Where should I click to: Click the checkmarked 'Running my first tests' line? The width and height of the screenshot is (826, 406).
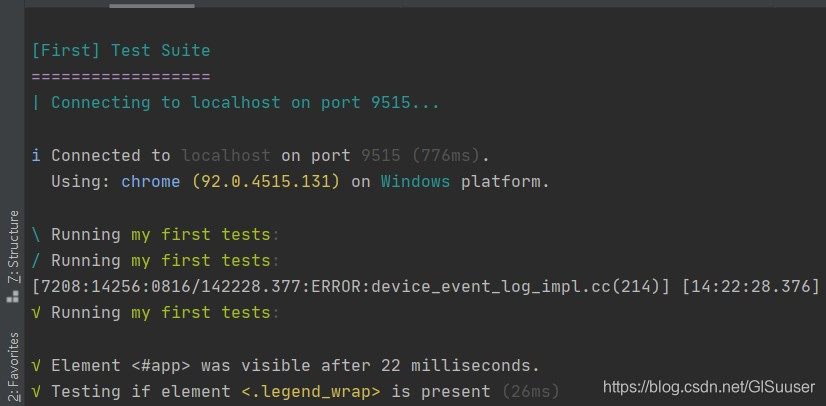tap(155, 313)
